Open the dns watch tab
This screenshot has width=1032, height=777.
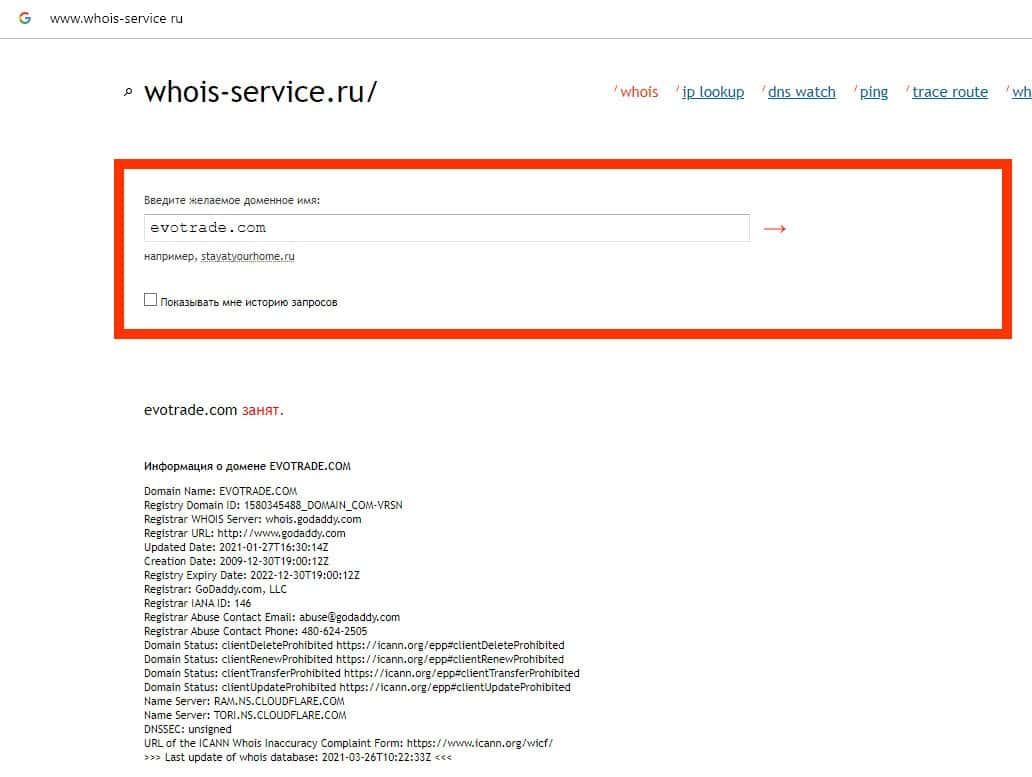802,92
